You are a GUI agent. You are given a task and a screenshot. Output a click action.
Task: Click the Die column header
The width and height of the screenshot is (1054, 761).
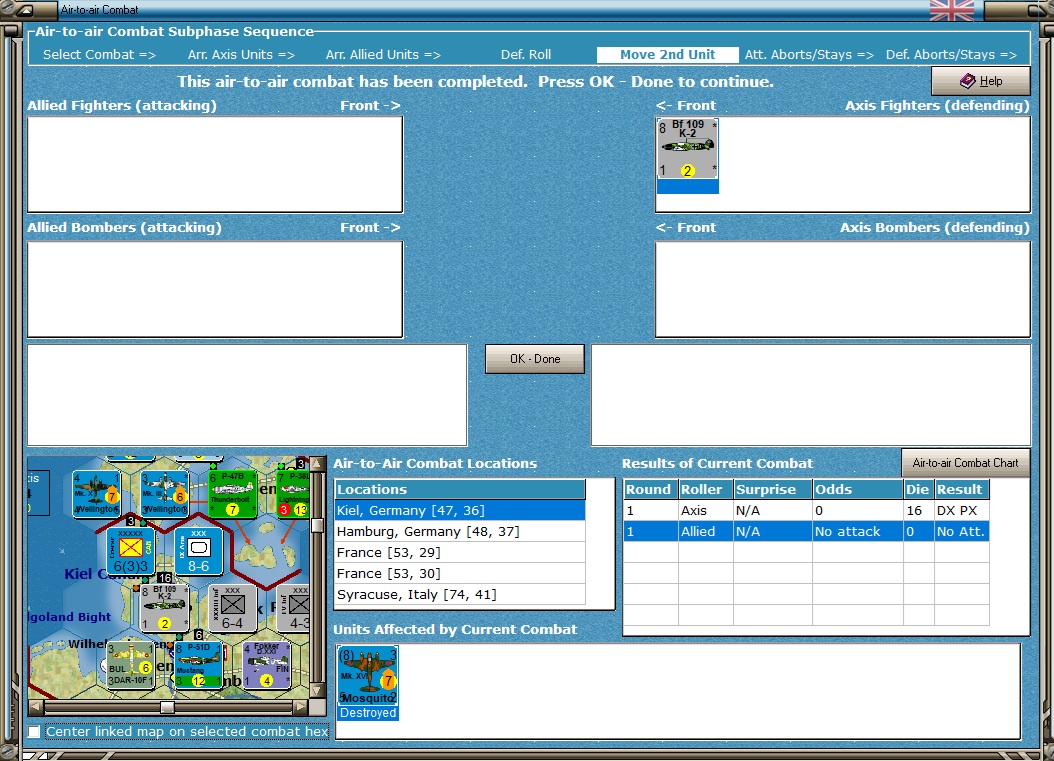pos(918,489)
